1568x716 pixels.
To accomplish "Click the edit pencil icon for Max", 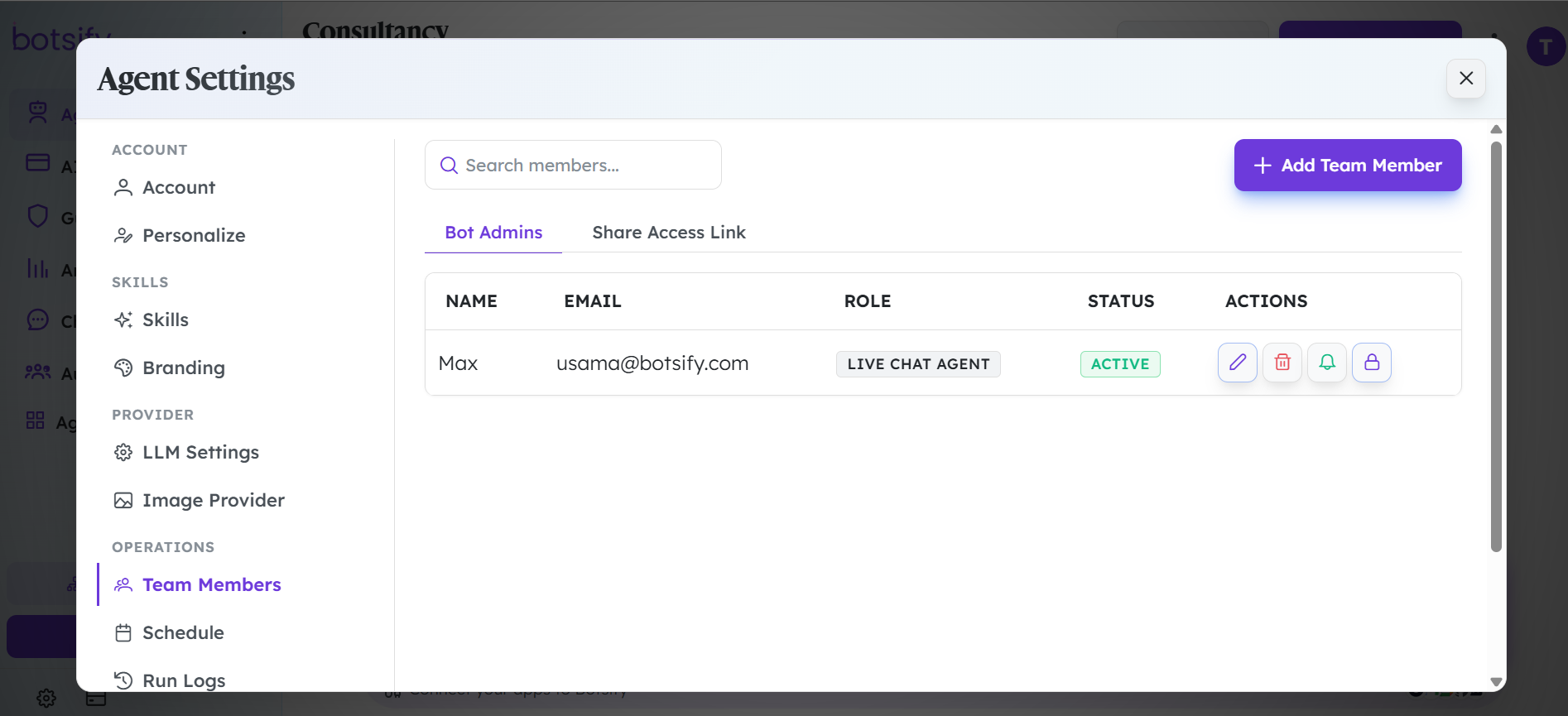I will click(1238, 363).
